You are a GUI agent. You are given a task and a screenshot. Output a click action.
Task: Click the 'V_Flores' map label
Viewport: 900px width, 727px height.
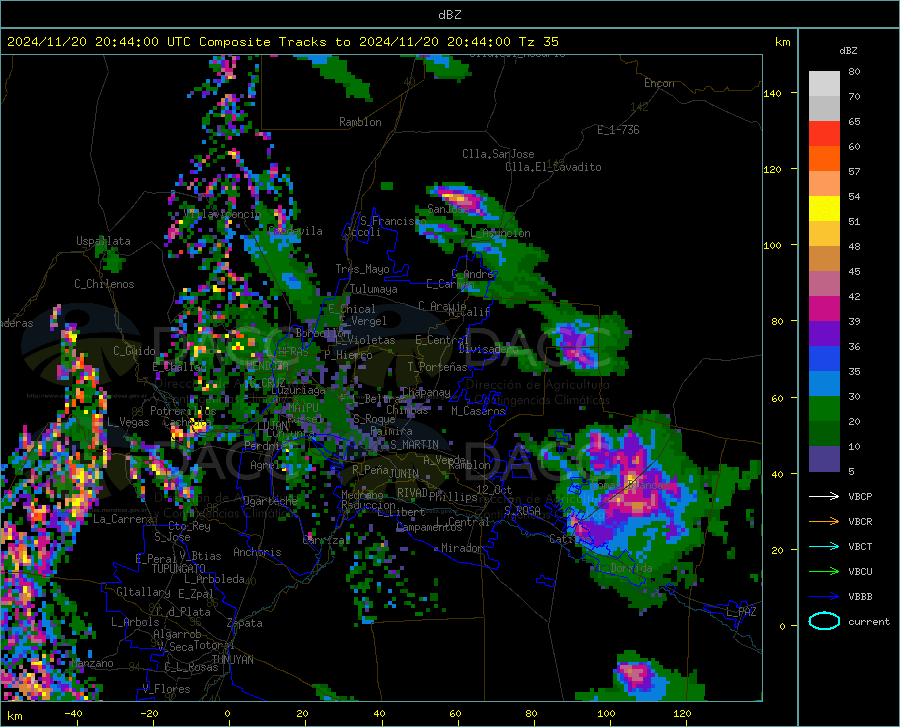pos(166,689)
